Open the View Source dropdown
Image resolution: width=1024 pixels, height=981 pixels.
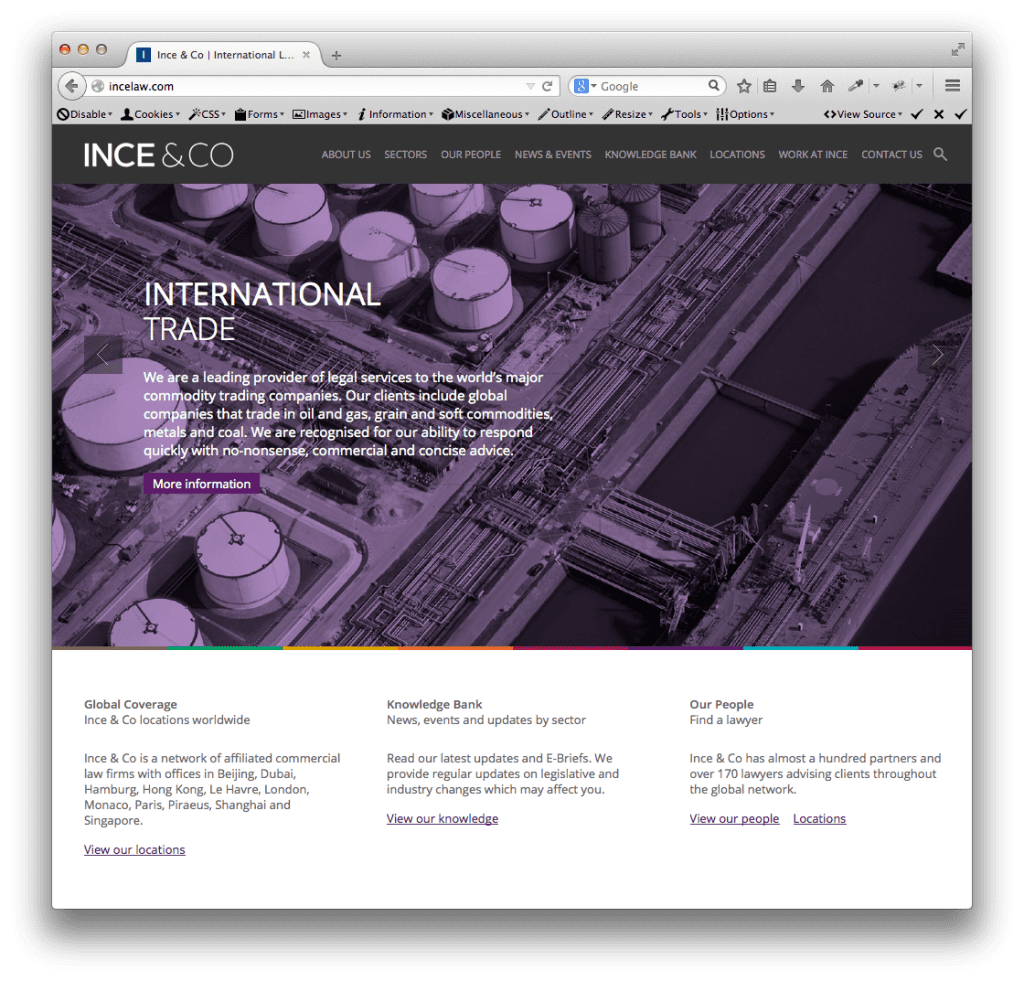click(x=863, y=114)
